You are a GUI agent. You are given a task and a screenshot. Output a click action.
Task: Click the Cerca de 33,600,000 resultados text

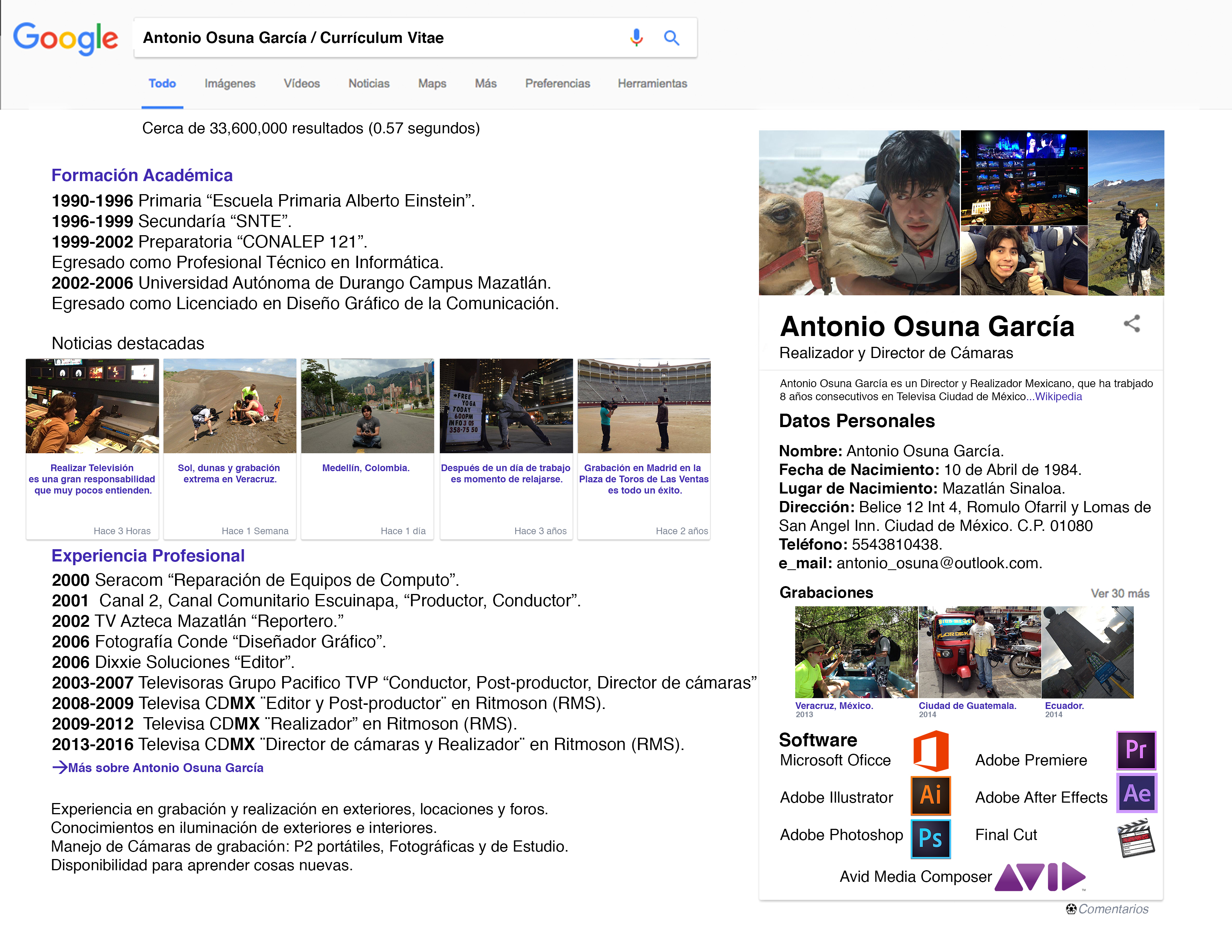[x=311, y=128]
